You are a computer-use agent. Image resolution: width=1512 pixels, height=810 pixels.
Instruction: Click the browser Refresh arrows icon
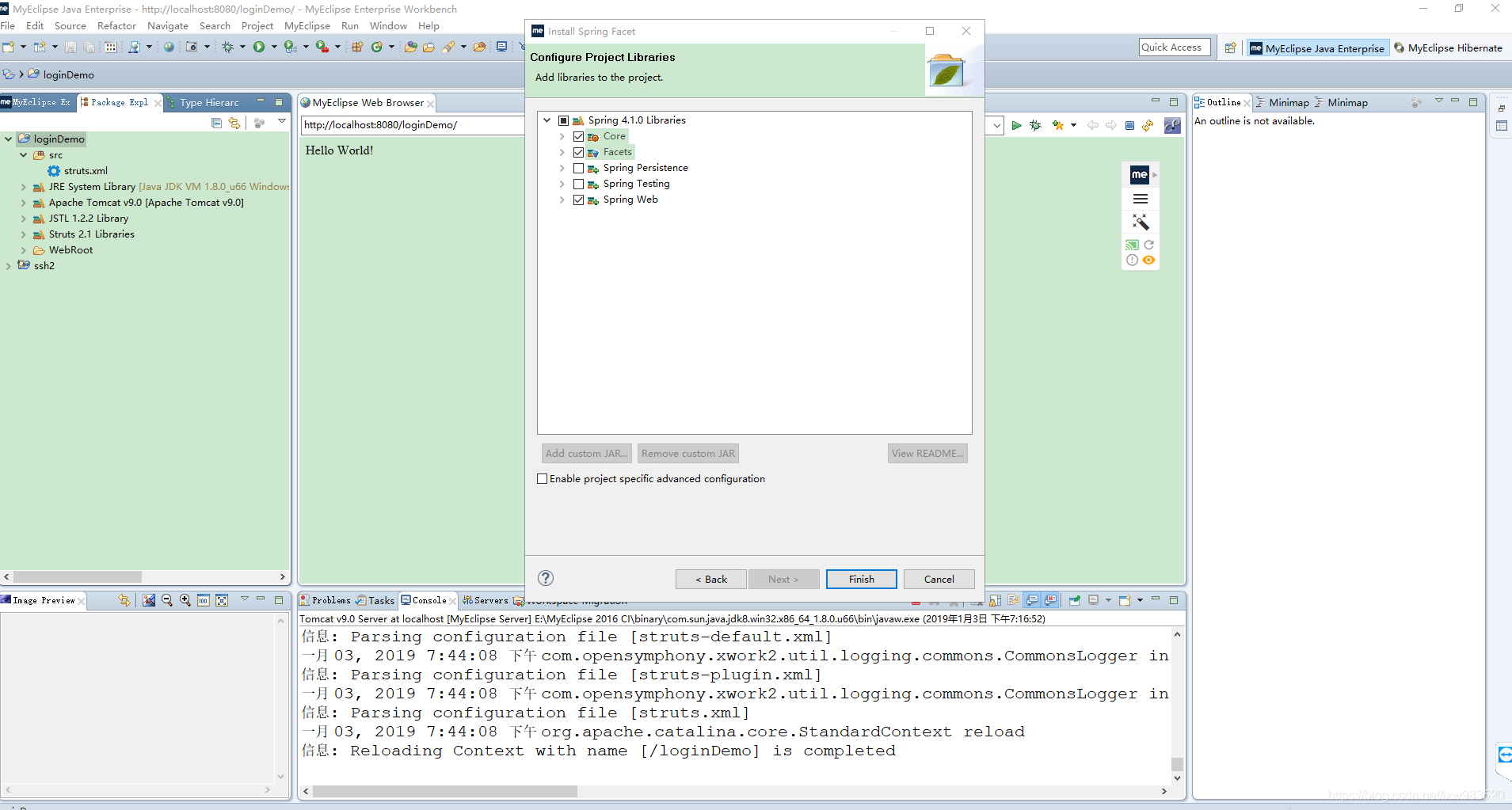pos(1148,125)
